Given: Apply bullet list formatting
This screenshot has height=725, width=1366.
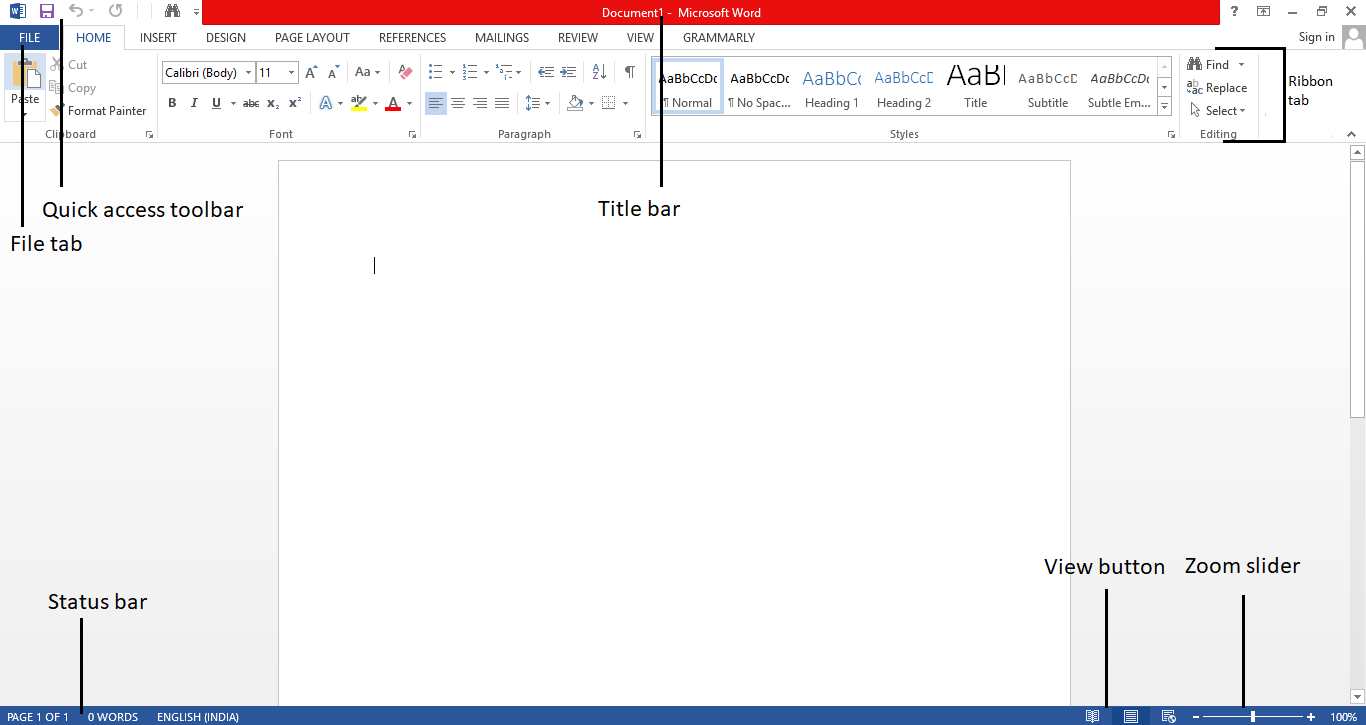Looking at the screenshot, I should coord(434,72).
